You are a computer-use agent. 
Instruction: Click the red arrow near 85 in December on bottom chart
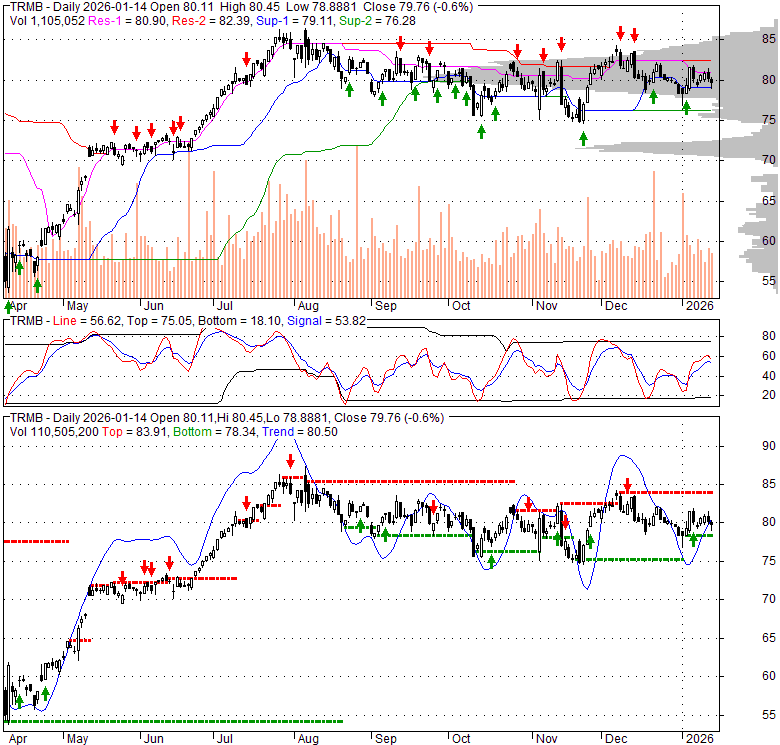tap(628, 484)
